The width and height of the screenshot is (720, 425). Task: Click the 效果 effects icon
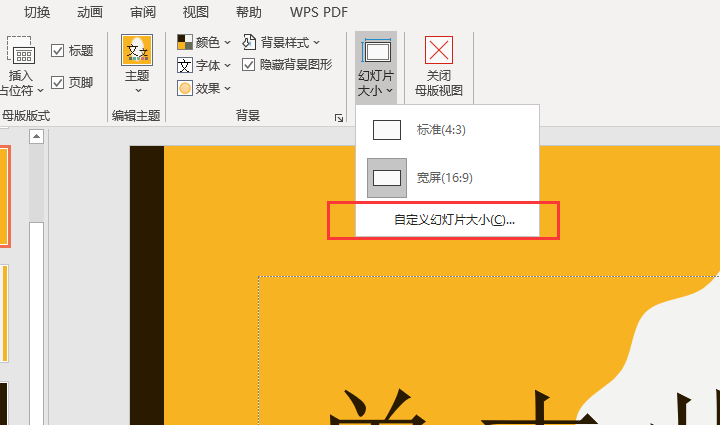click(x=185, y=88)
